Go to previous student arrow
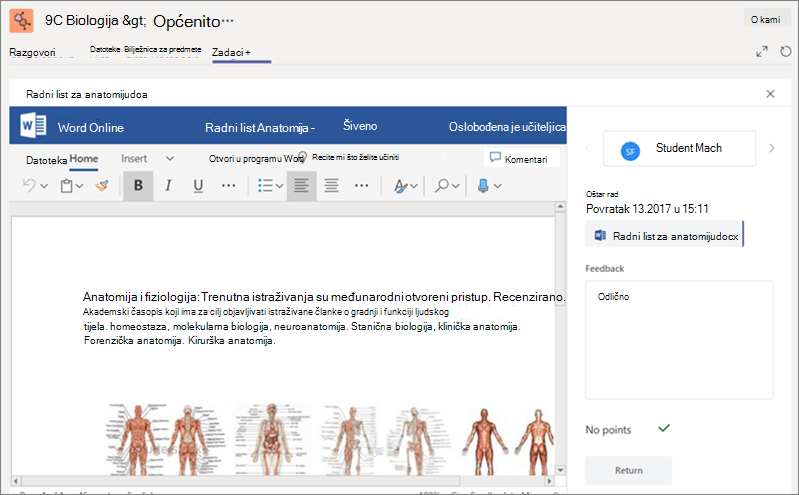The width and height of the screenshot is (799, 495). [588, 148]
